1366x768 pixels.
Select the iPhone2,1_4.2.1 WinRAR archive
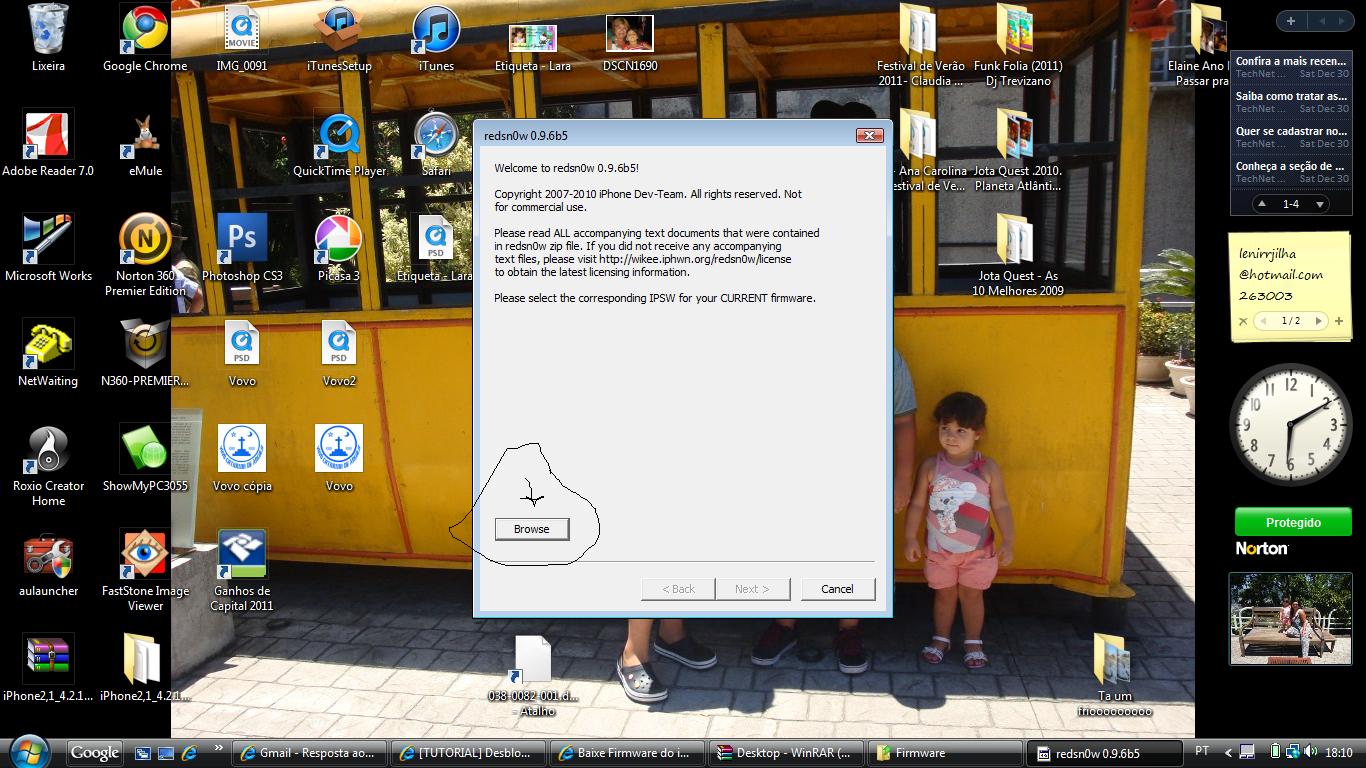click(48, 668)
